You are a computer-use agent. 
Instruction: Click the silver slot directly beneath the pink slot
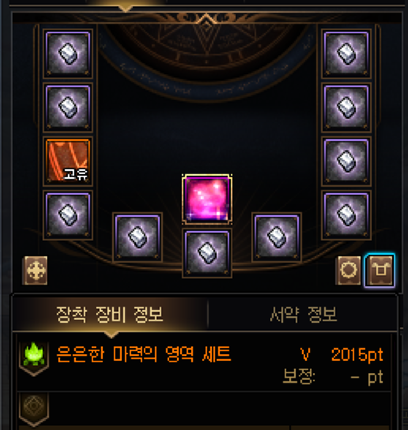(207, 253)
